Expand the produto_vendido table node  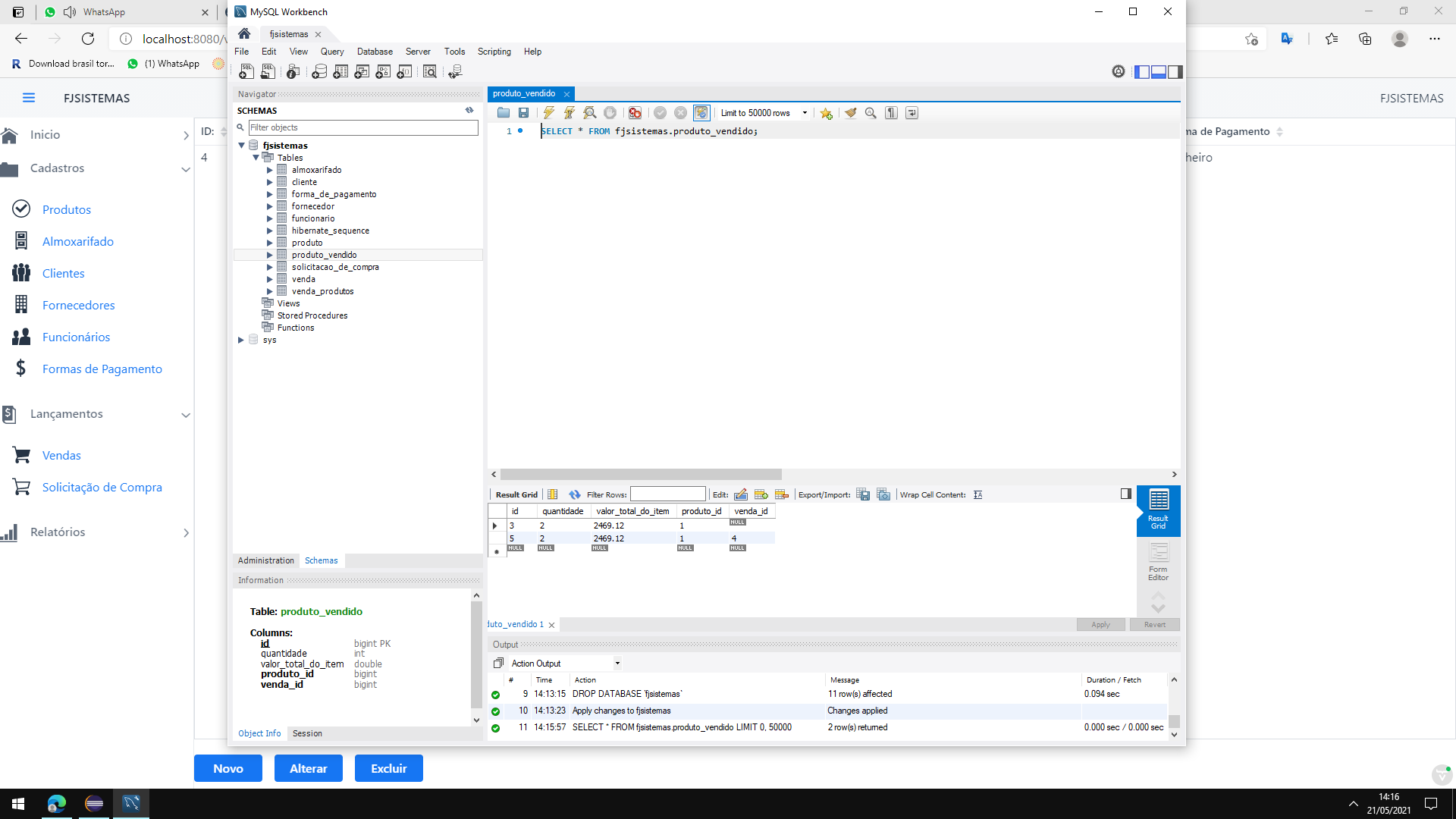(269, 255)
